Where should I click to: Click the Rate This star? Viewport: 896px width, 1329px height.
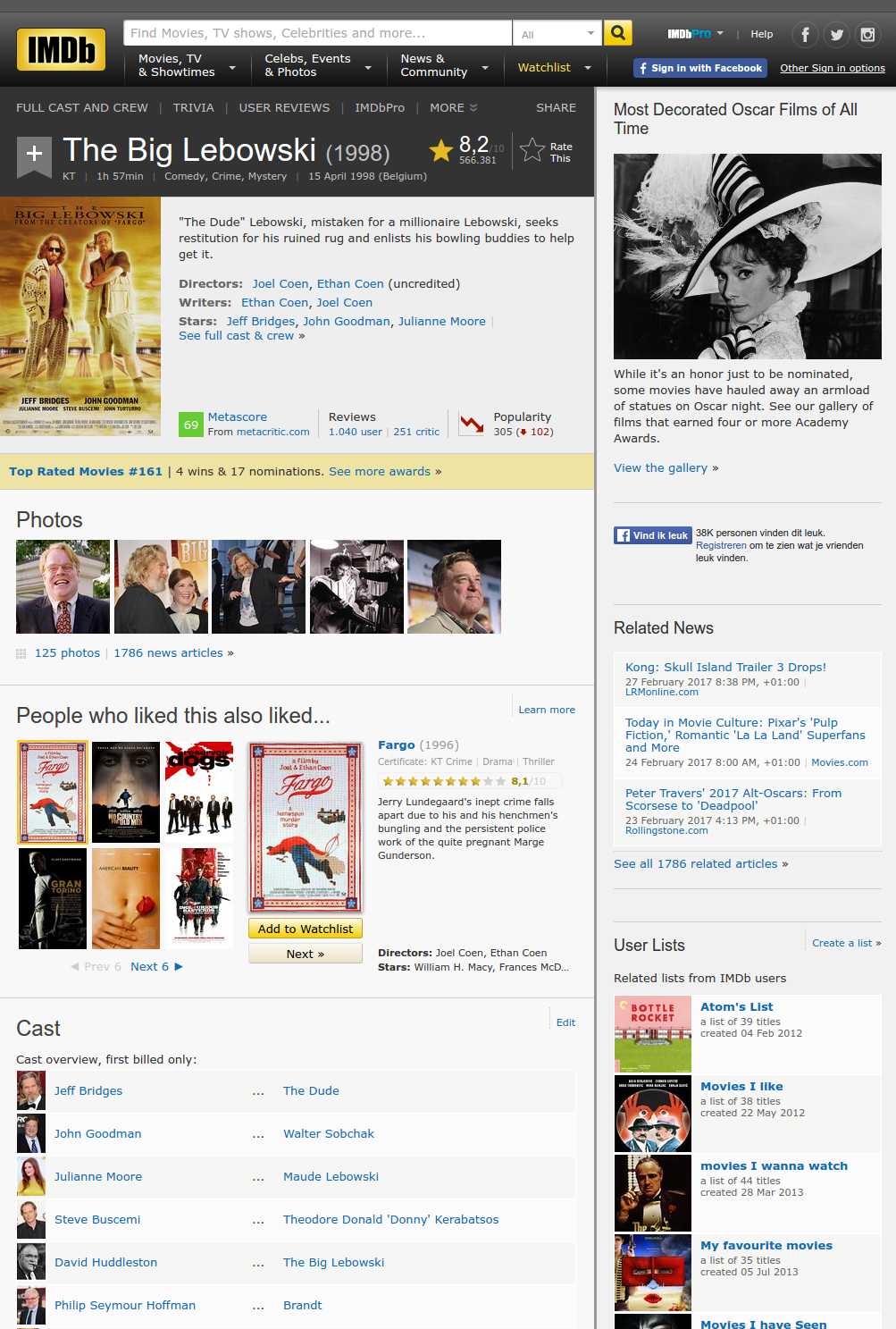tap(532, 150)
